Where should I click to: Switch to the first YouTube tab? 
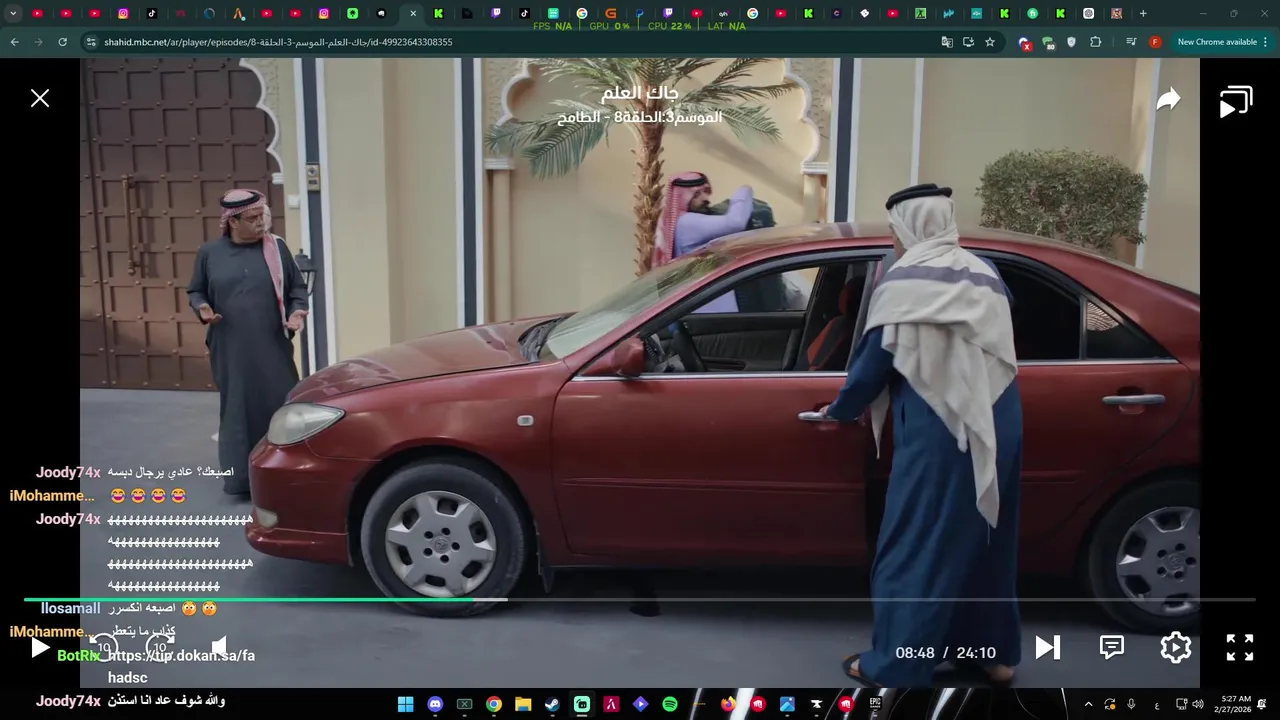point(37,13)
